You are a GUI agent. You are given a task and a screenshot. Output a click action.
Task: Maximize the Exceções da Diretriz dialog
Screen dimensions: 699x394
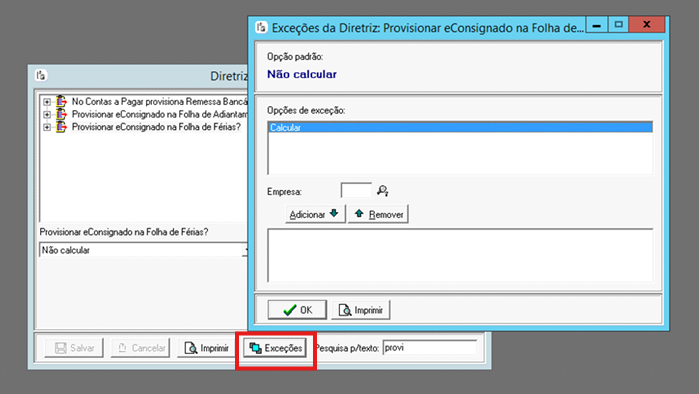pyautogui.click(x=618, y=25)
